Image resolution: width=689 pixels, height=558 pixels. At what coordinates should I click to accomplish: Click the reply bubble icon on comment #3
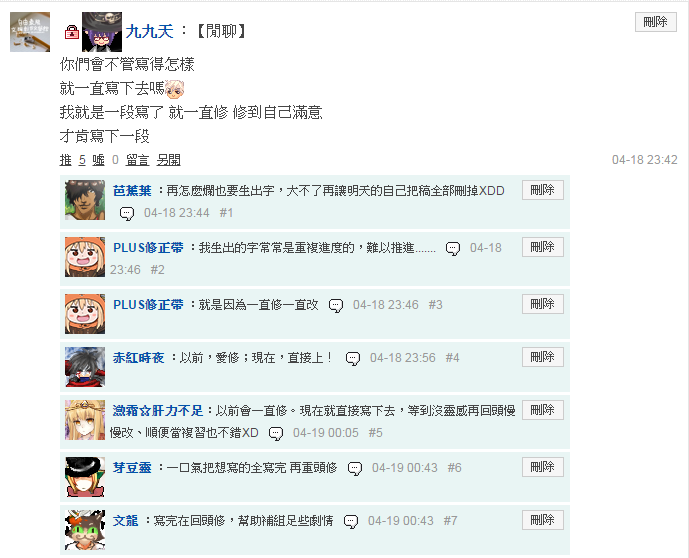point(336,305)
